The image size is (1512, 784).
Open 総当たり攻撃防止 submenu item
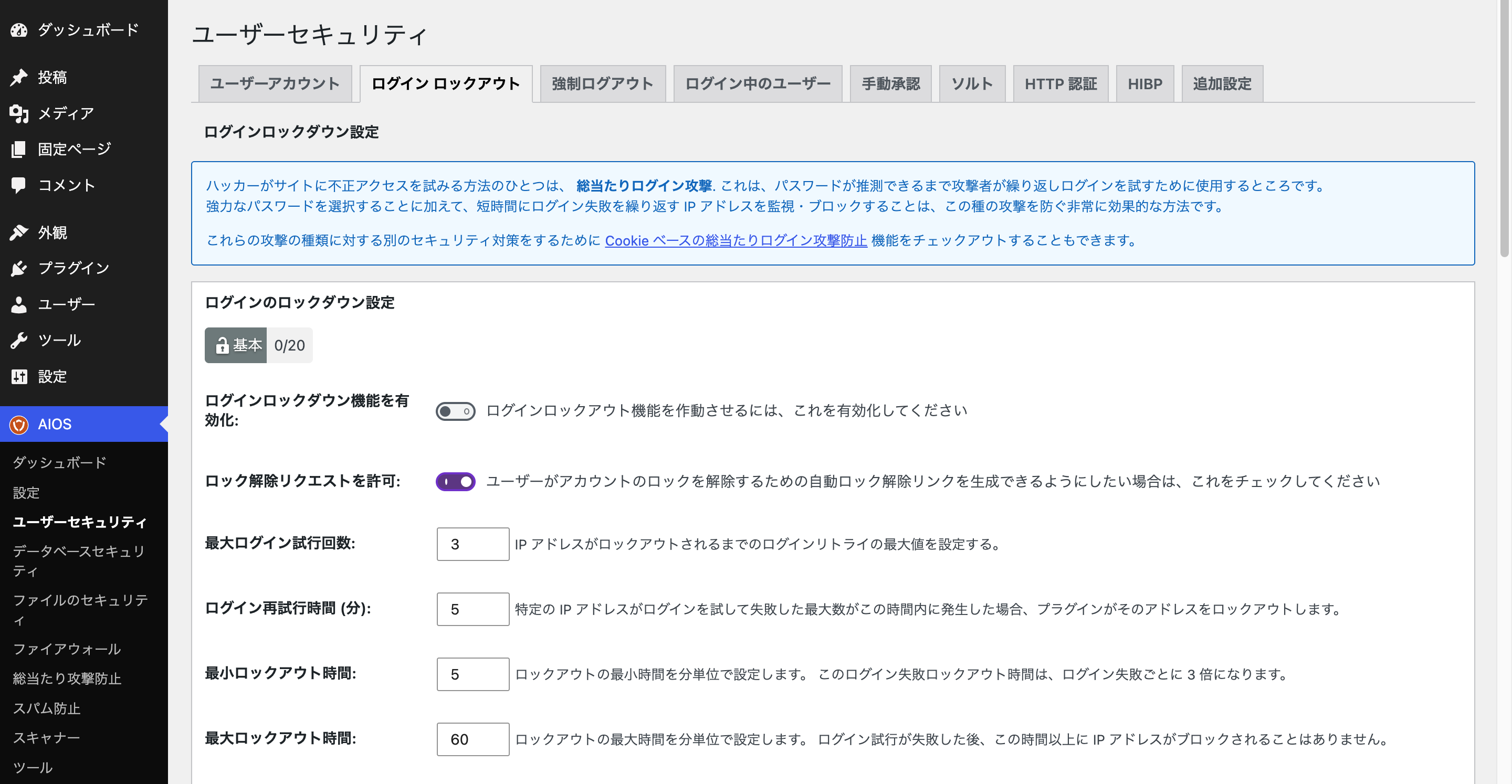[x=67, y=679]
